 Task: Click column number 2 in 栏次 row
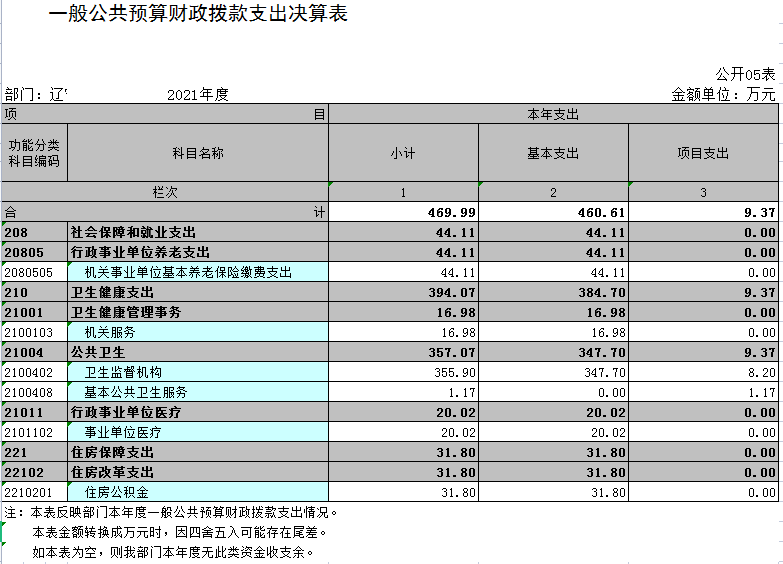[553, 192]
